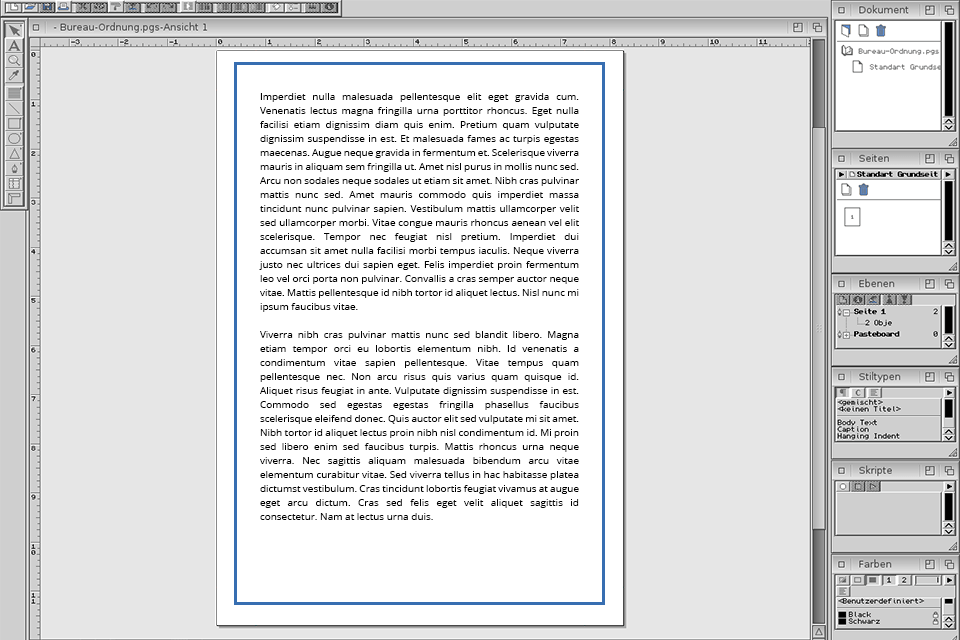
Task: Open Seiten panel right arrow menu
Action: (948, 175)
